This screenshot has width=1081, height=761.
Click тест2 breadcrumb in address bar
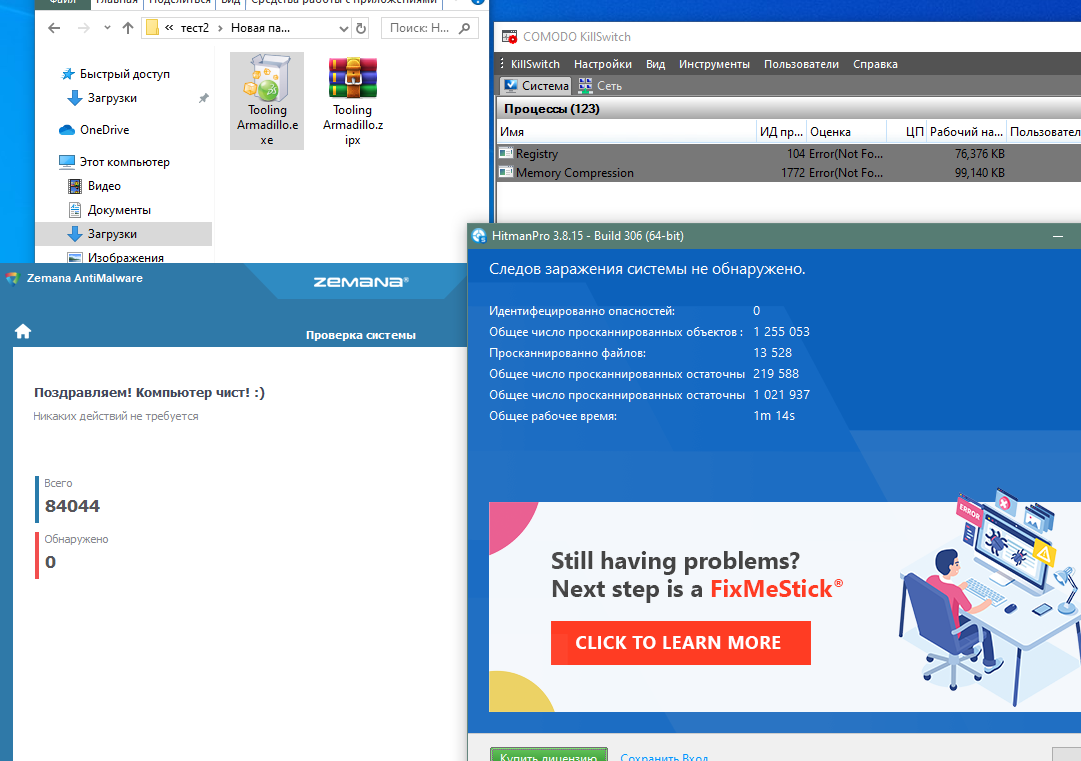coord(194,28)
